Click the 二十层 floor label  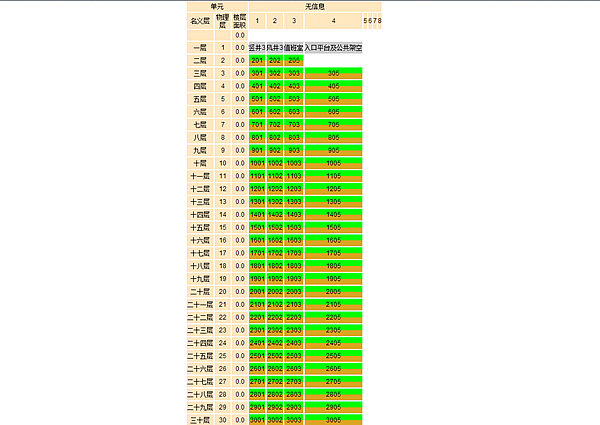coord(200,291)
